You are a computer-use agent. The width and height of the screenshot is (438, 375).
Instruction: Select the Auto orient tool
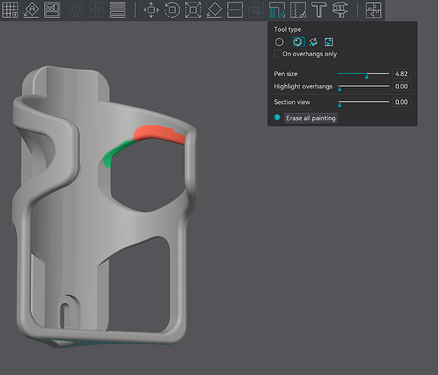pyautogui.click(x=31, y=10)
